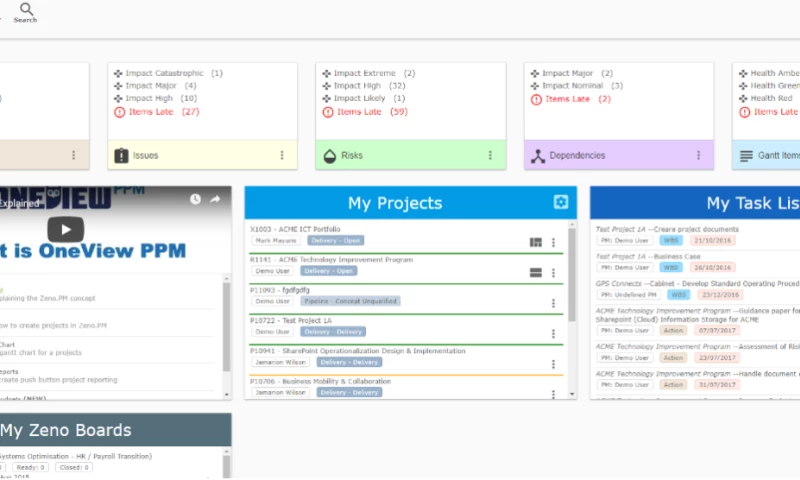The height and width of the screenshot is (480, 800).
Task: Click board view icon for X1003 project
Action: 535,241
